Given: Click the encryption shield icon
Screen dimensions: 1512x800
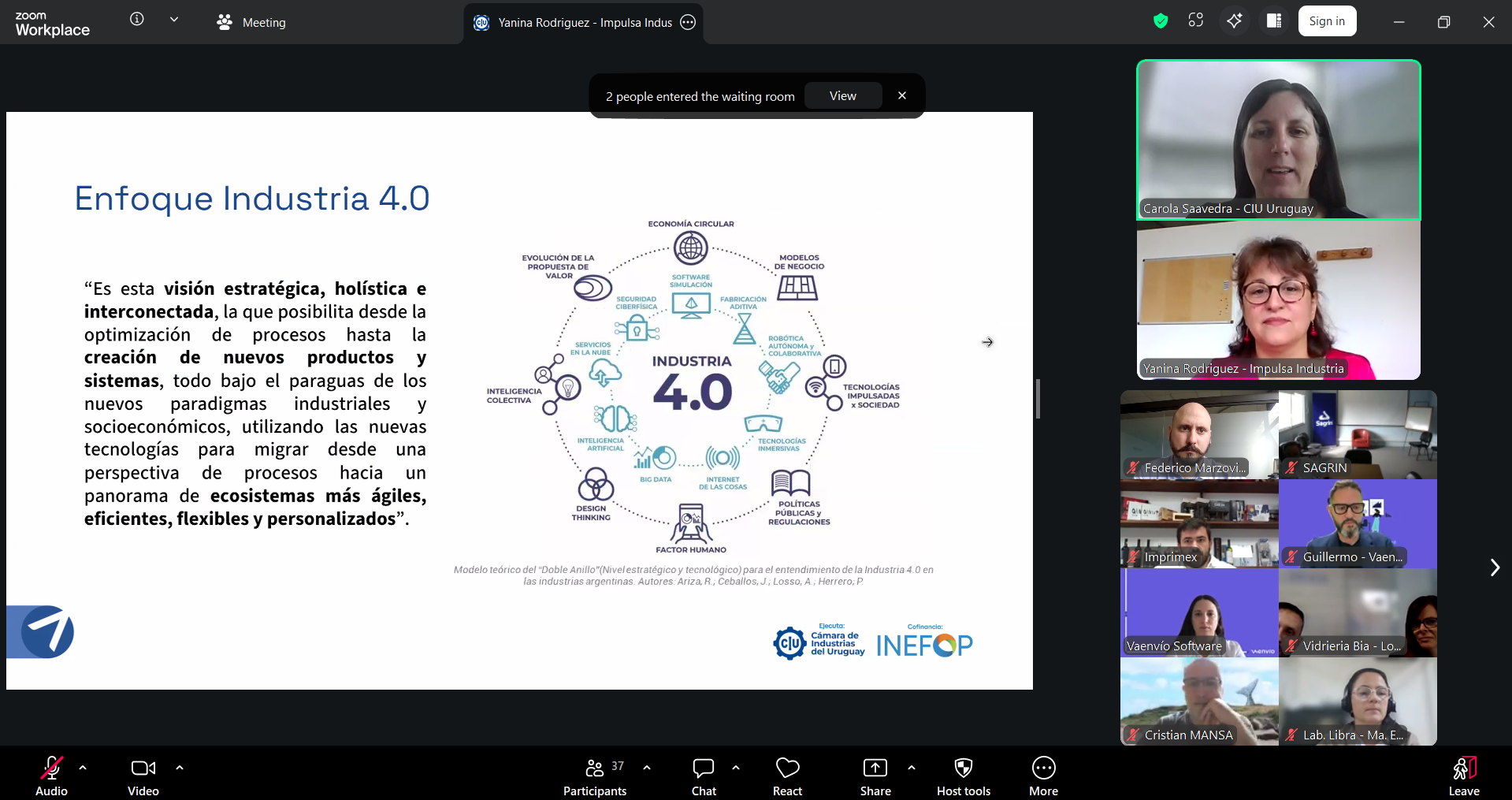Looking at the screenshot, I should (1160, 21).
